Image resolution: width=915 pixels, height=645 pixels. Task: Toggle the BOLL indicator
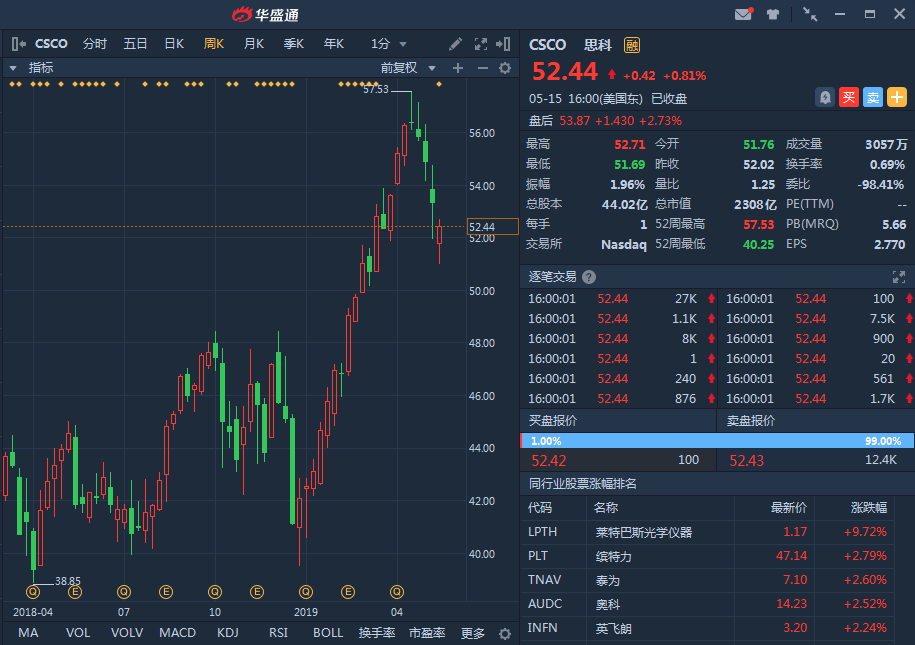(328, 633)
